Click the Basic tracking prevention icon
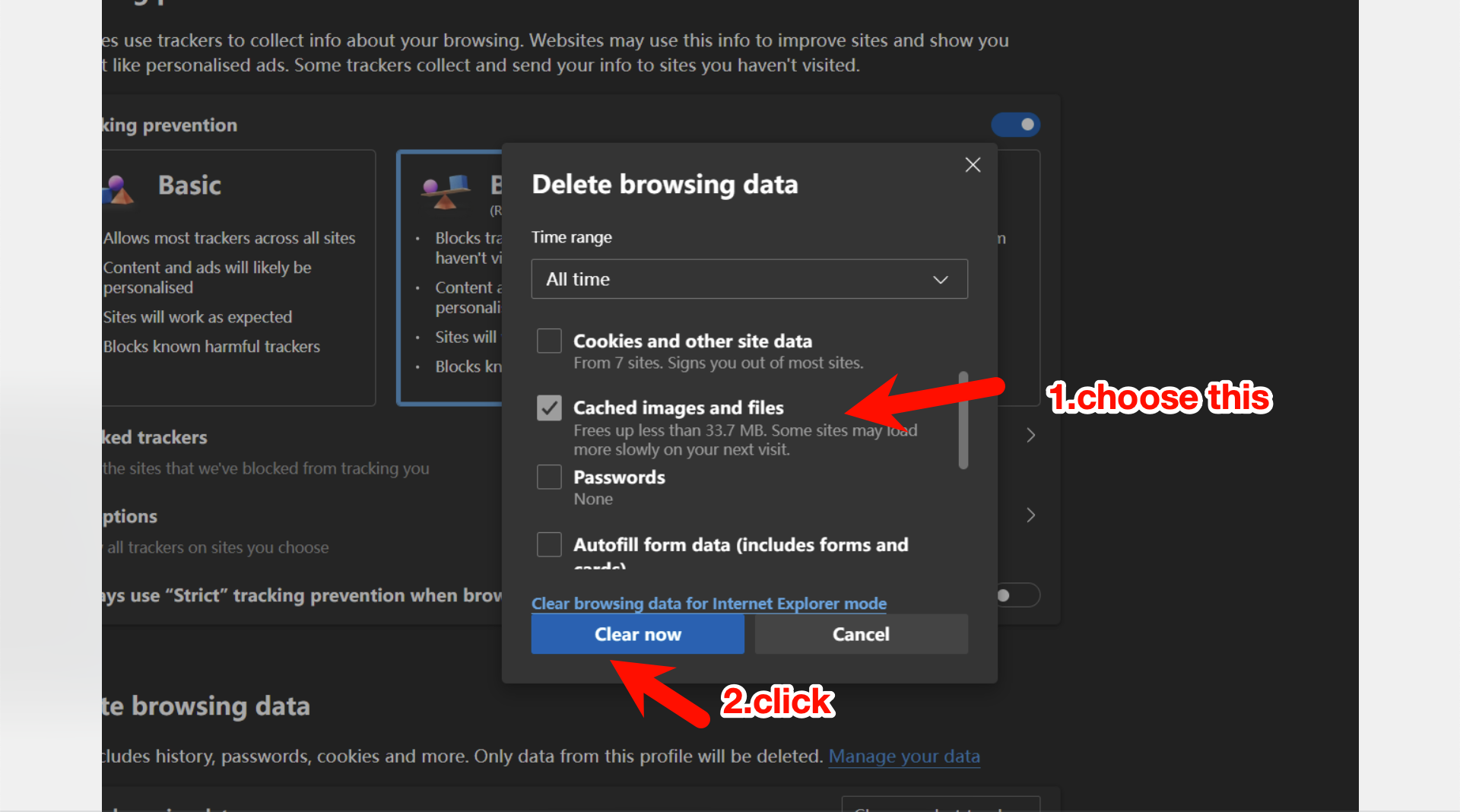1460x812 pixels. click(x=119, y=189)
